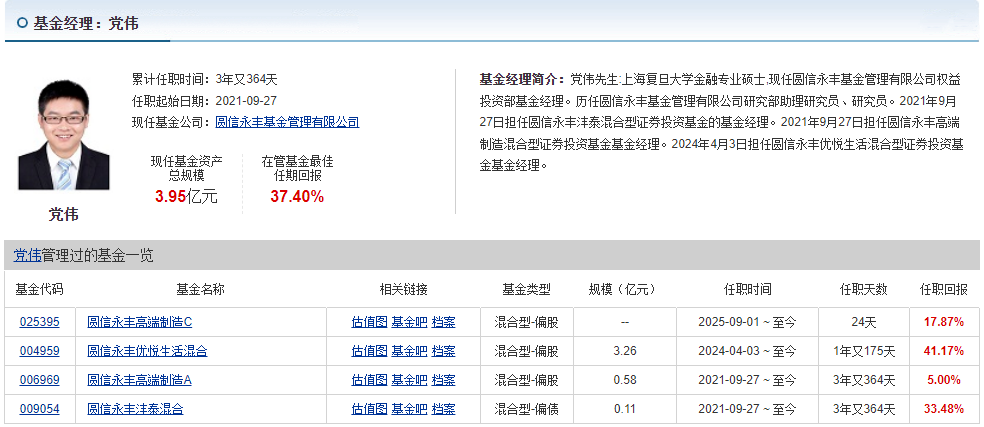Screen dimensions: 984x427
Task: Click the 基金代码 column header
Action: (x=40, y=289)
